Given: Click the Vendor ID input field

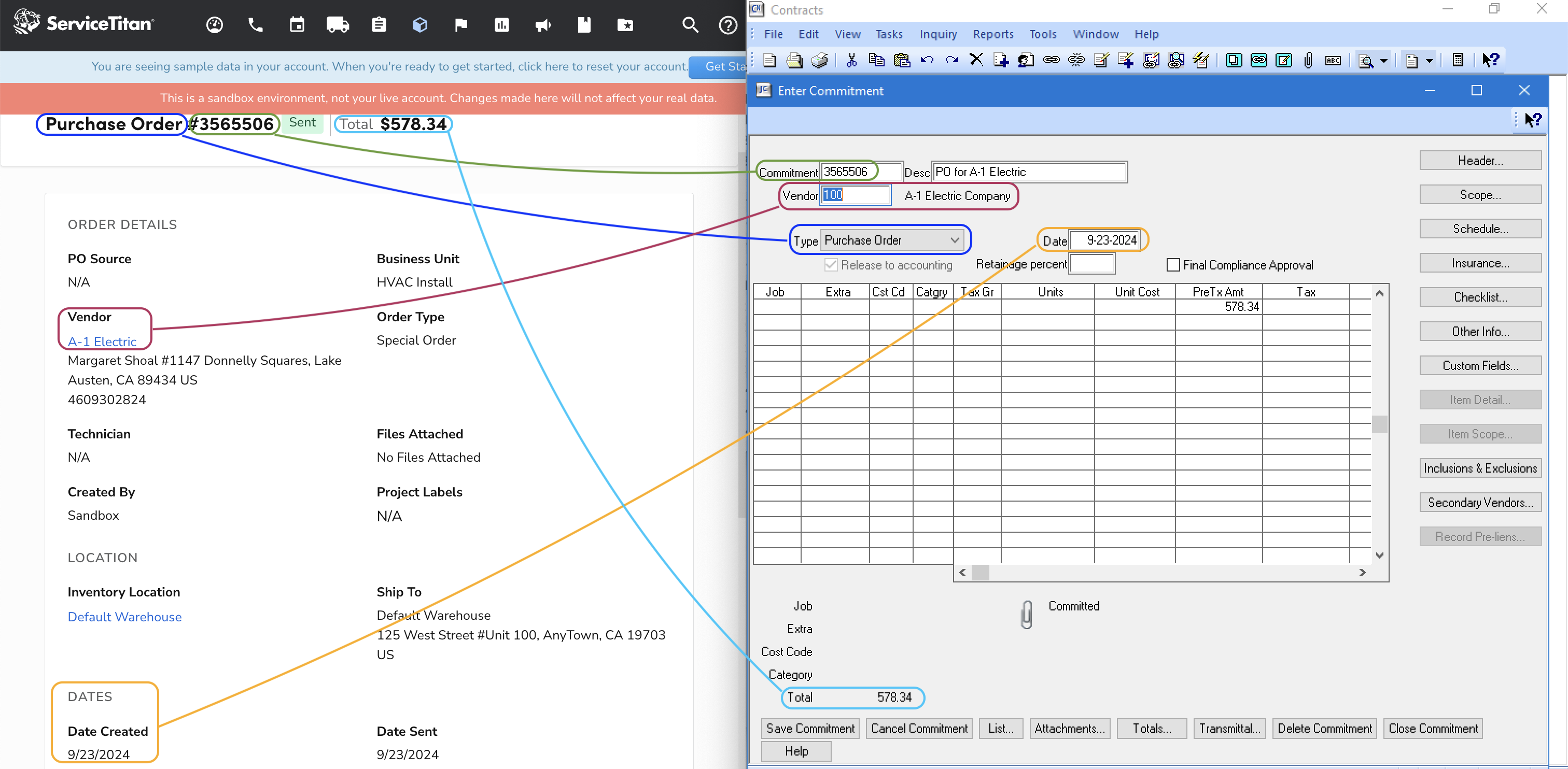Looking at the screenshot, I should [x=855, y=195].
